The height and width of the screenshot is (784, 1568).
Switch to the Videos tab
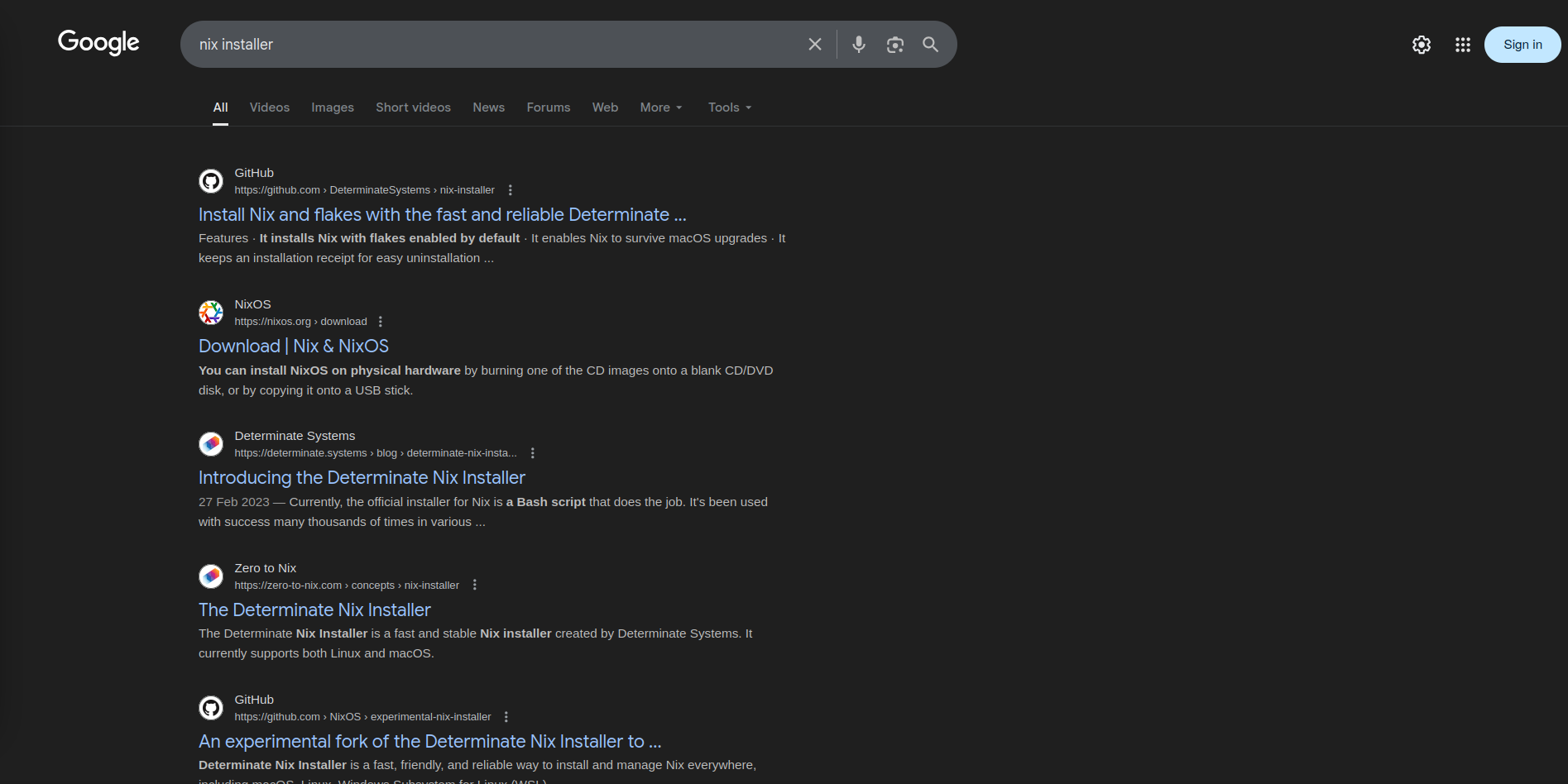(269, 108)
